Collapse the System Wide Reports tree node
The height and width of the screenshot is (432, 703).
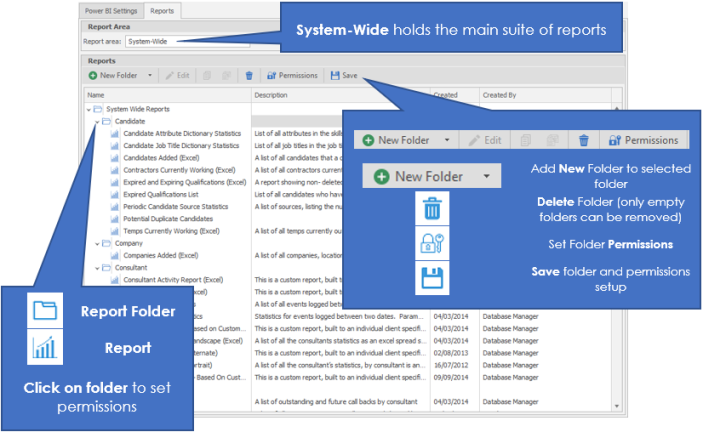(x=88, y=108)
